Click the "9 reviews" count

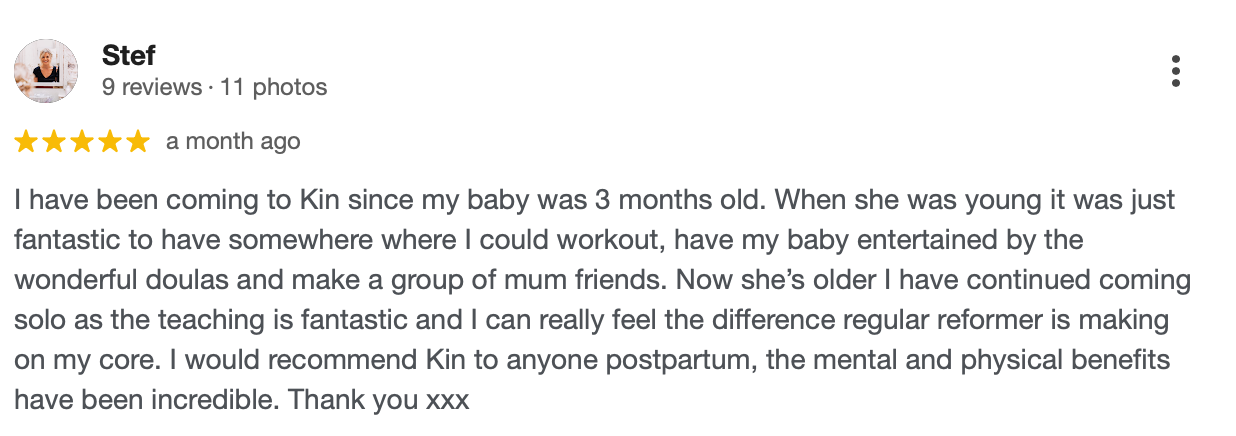(x=152, y=87)
